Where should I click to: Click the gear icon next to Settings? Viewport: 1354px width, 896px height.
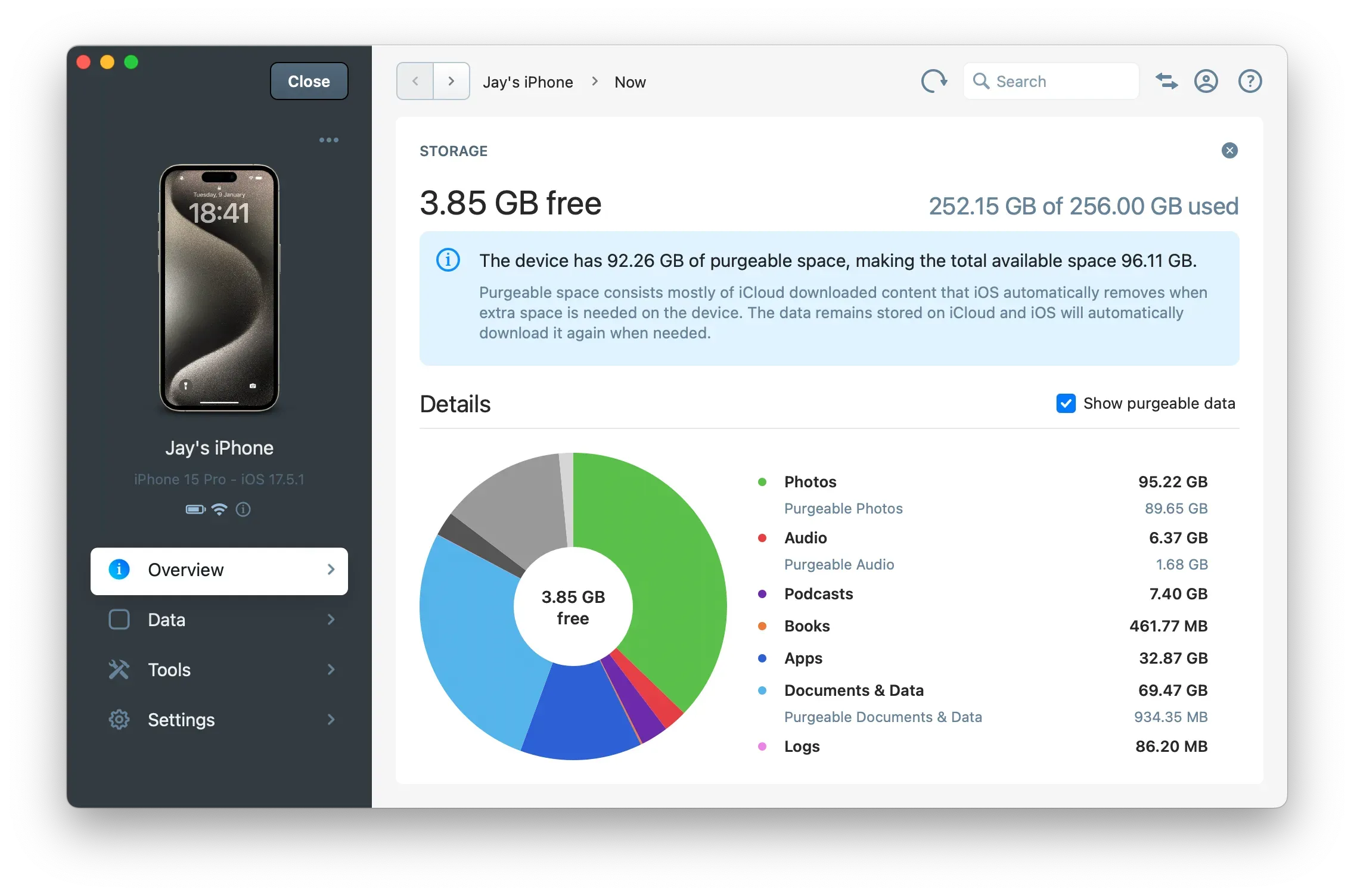(119, 720)
